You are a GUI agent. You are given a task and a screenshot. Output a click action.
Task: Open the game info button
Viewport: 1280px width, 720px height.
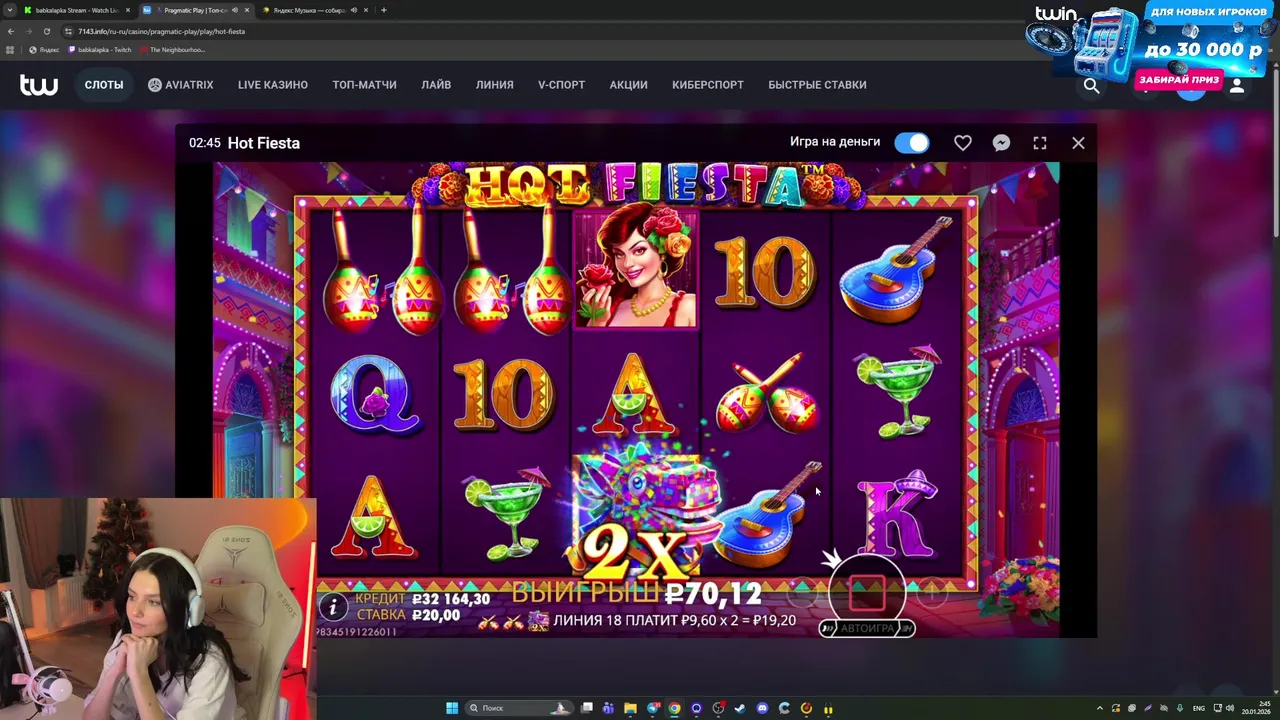(x=333, y=606)
